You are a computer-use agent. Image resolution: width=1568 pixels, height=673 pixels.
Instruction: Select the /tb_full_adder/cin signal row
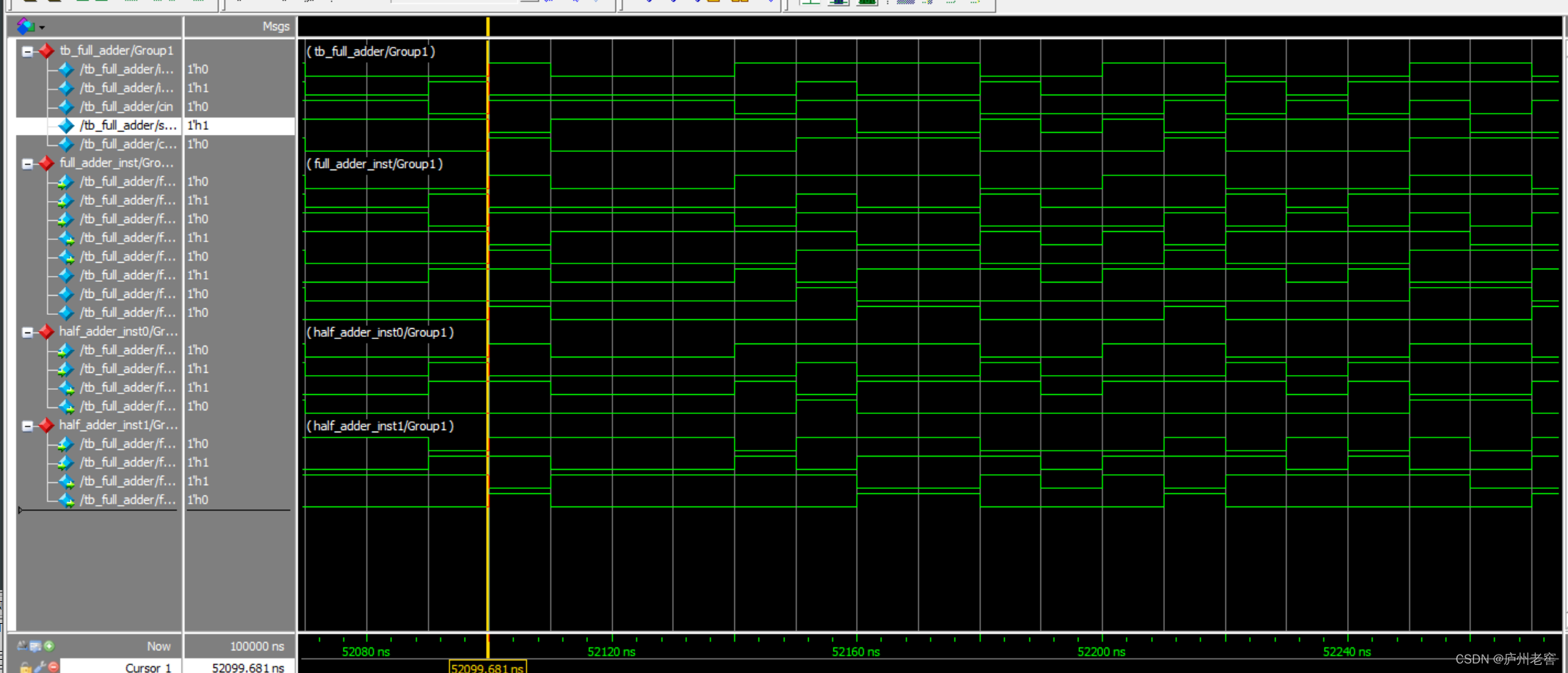(x=125, y=106)
